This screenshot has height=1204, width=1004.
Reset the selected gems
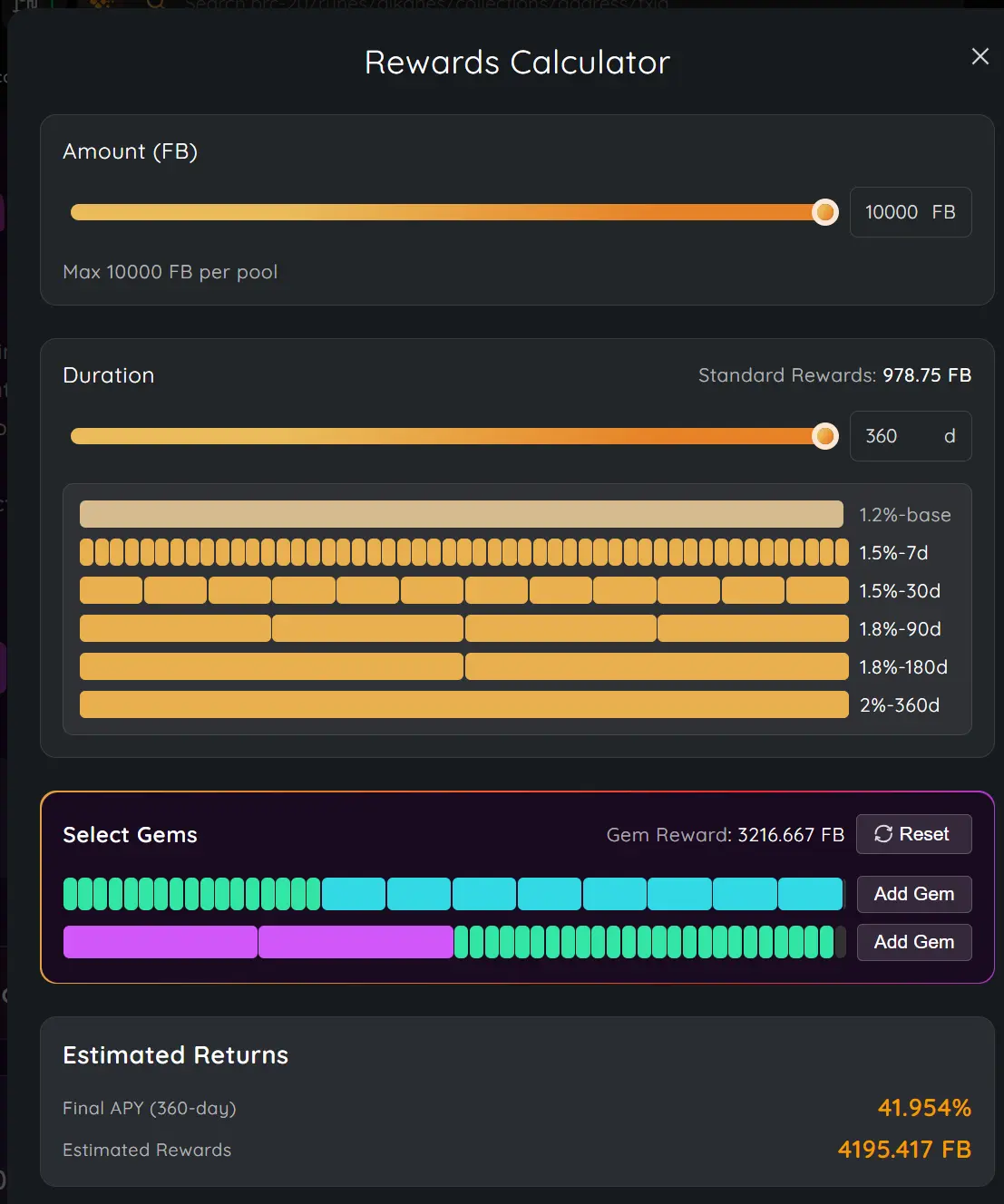coord(913,834)
